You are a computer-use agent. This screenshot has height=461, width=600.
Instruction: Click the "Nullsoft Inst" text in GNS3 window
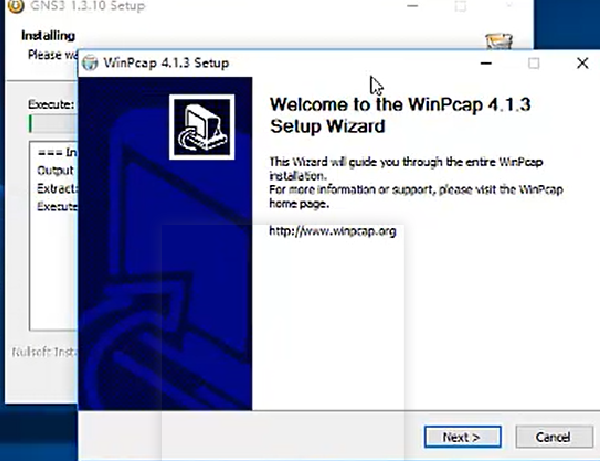click(x=44, y=352)
